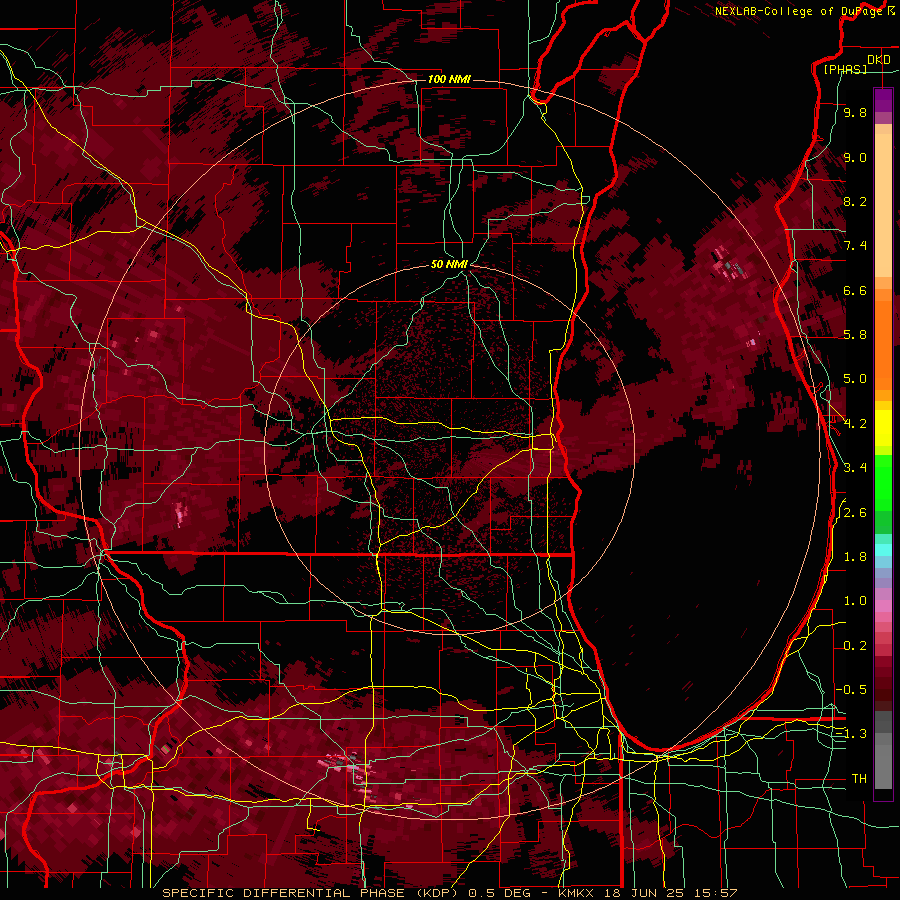Click the 7.4 value on color scale
Screen dimensions: 900x900
[x=855, y=246]
